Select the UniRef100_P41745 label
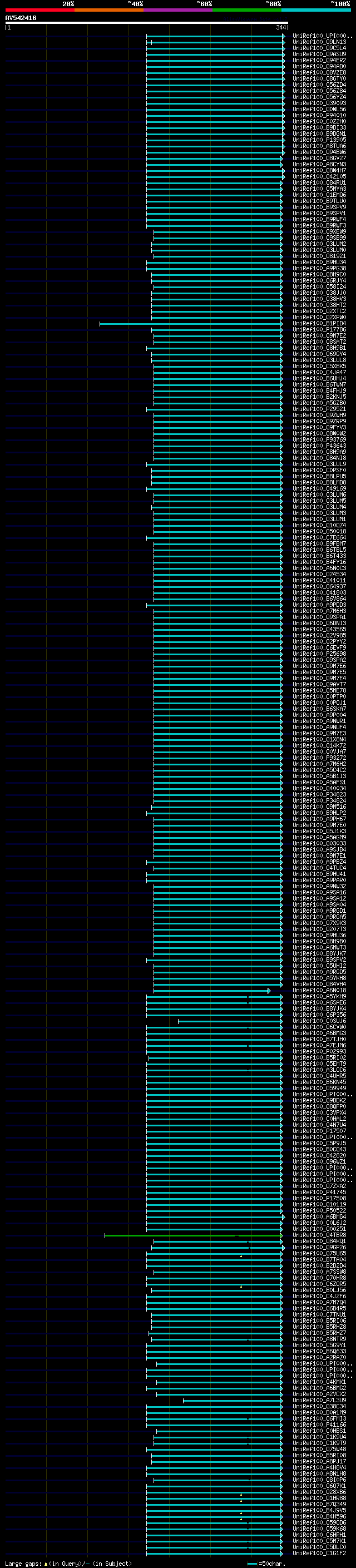The image size is (356, 1568). 319,1193
